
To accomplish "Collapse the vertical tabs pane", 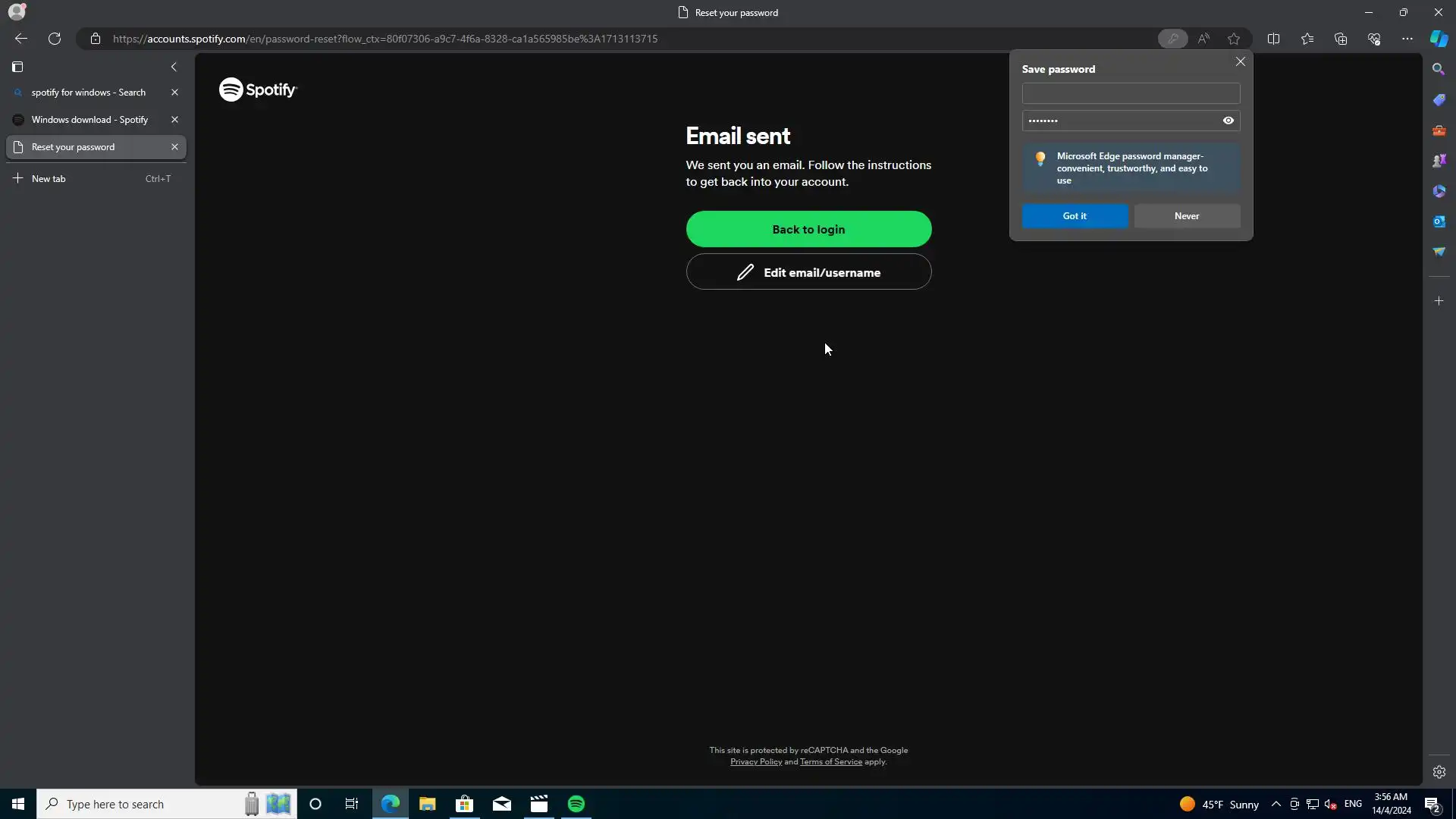I will 174,67.
